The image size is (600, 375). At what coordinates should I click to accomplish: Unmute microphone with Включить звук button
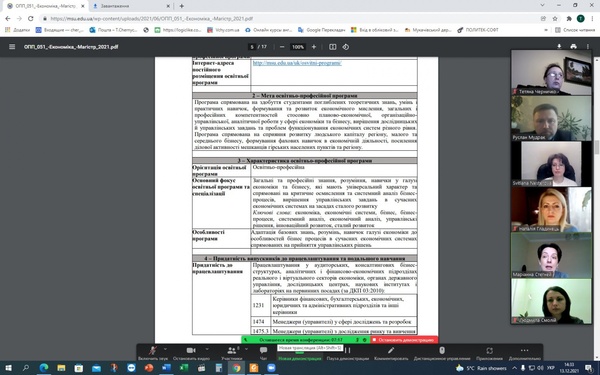click(x=153, y=353)
